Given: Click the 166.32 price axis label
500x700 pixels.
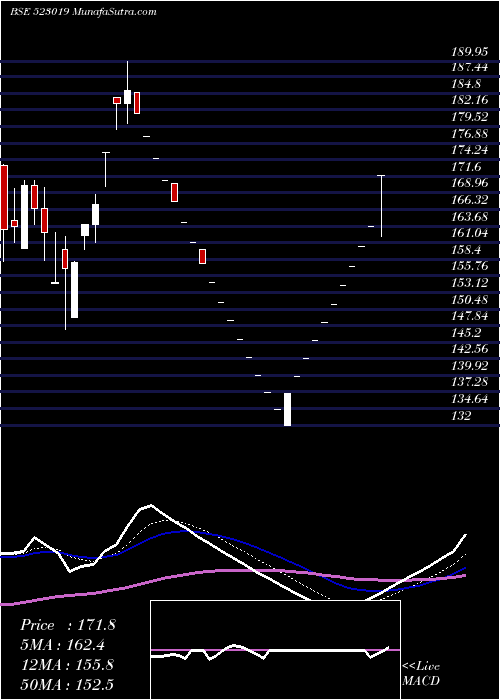Looking at the screenshot, I should (x=469, y=200).
